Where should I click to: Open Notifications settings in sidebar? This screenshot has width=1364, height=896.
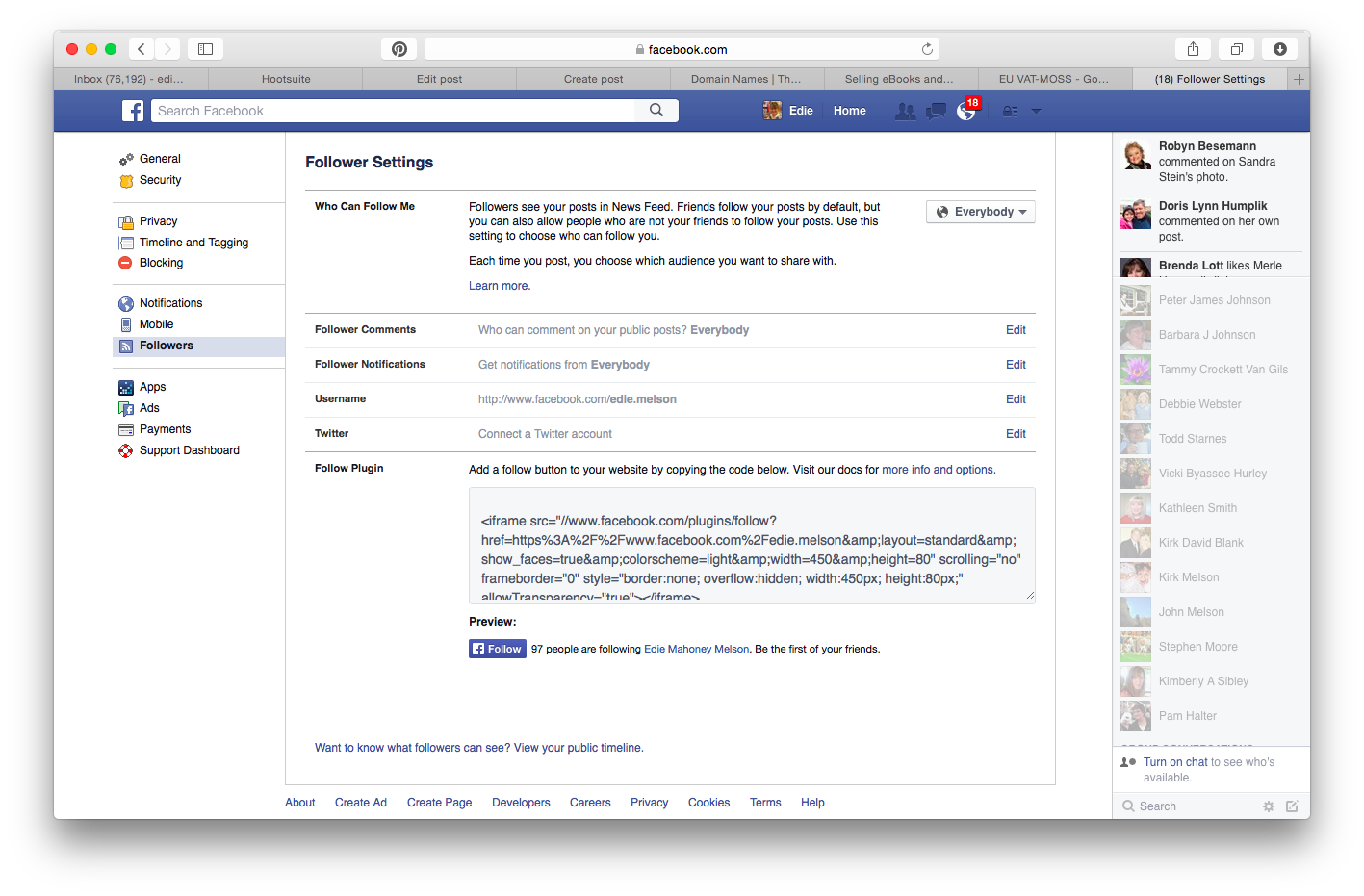click(170, 303)
